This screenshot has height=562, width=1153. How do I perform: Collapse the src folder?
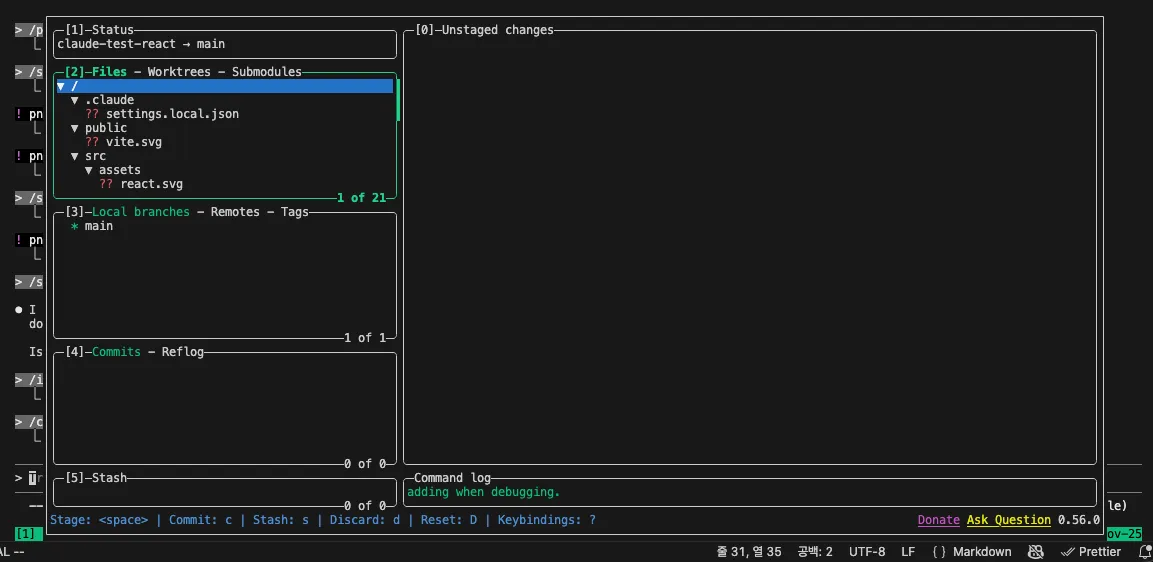[x=75, y=156]
